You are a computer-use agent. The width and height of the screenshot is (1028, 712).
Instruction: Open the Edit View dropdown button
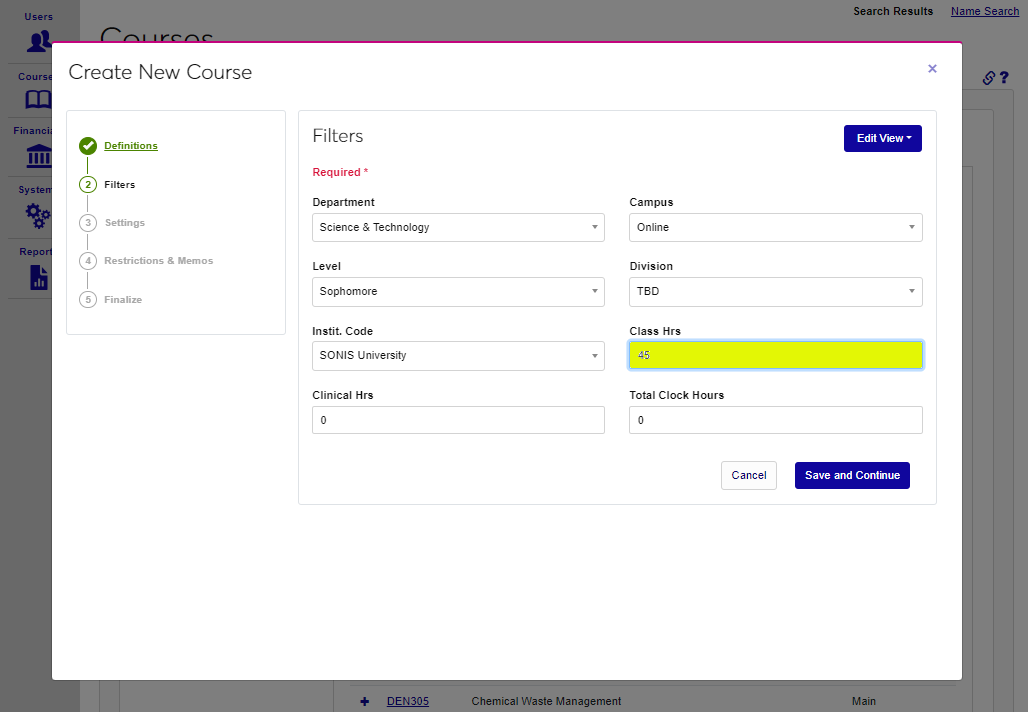[x=882, y=139]
